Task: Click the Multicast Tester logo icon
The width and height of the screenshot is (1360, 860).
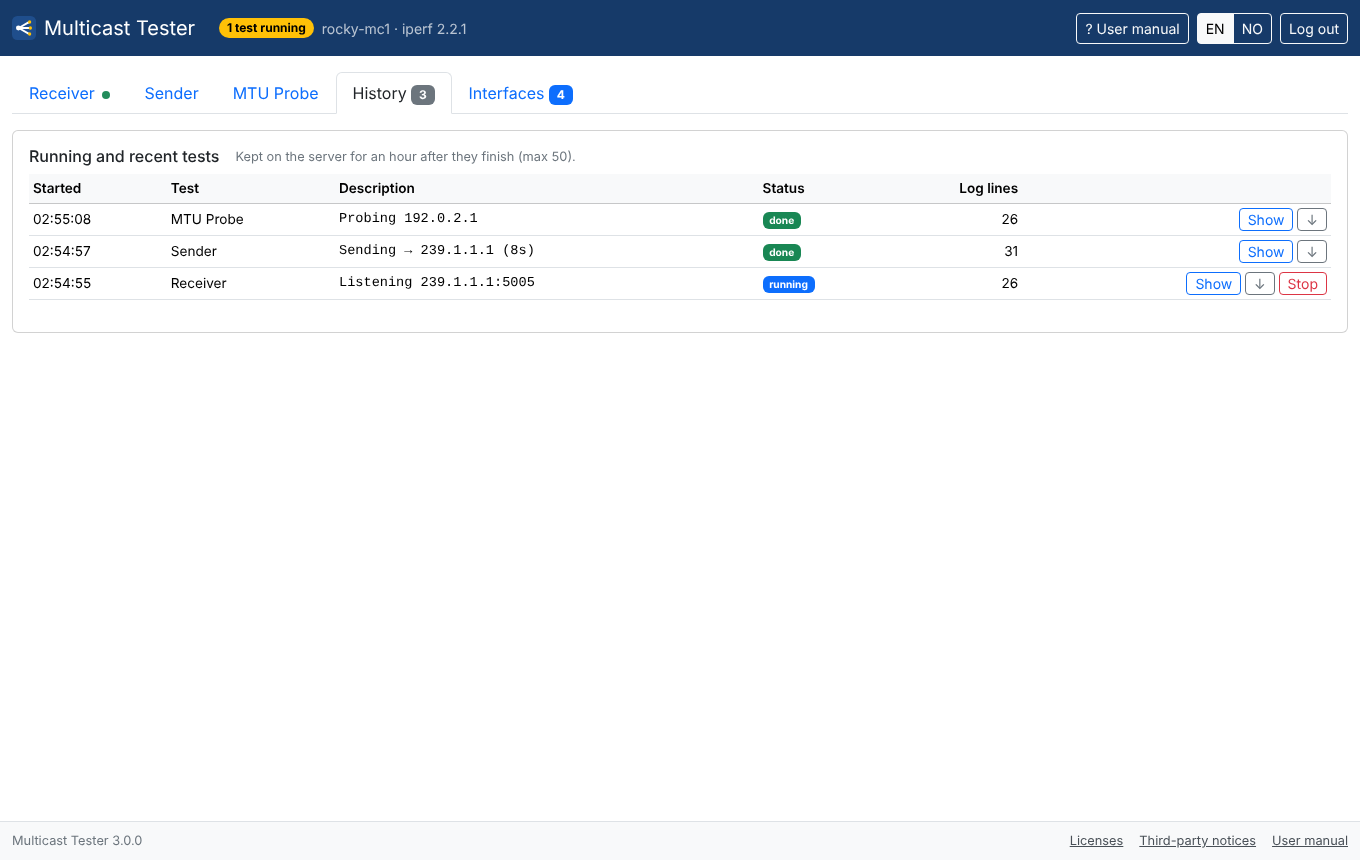Action: pos(24,28)
